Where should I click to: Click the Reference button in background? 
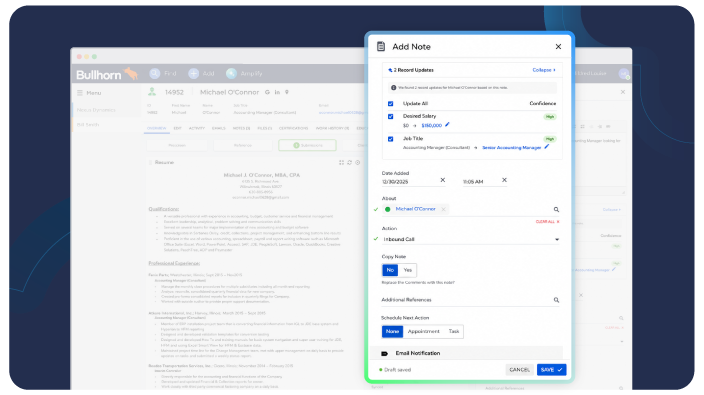(x=243, y=145)
